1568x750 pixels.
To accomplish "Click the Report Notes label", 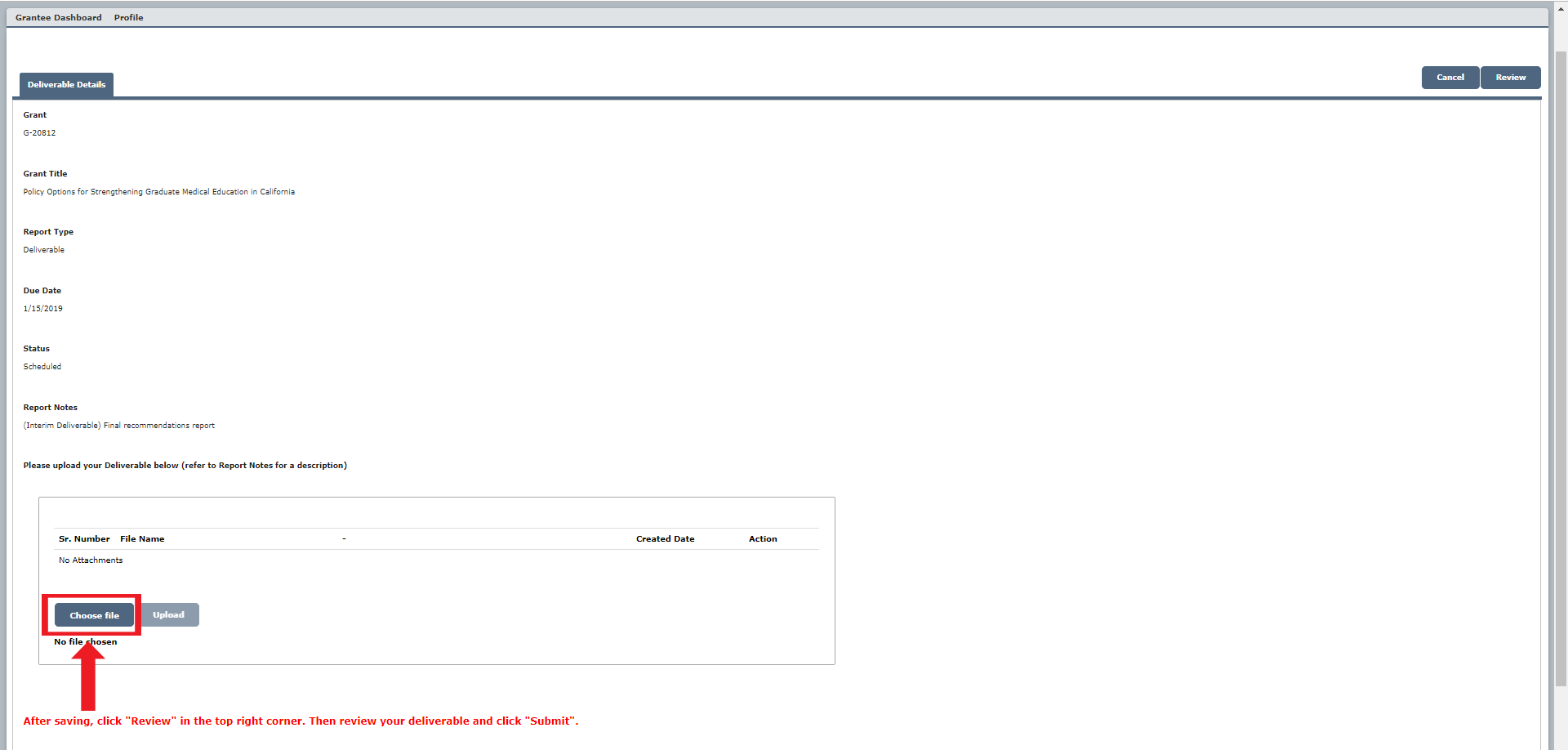I will pyautogui.click(x=50, y=408).
